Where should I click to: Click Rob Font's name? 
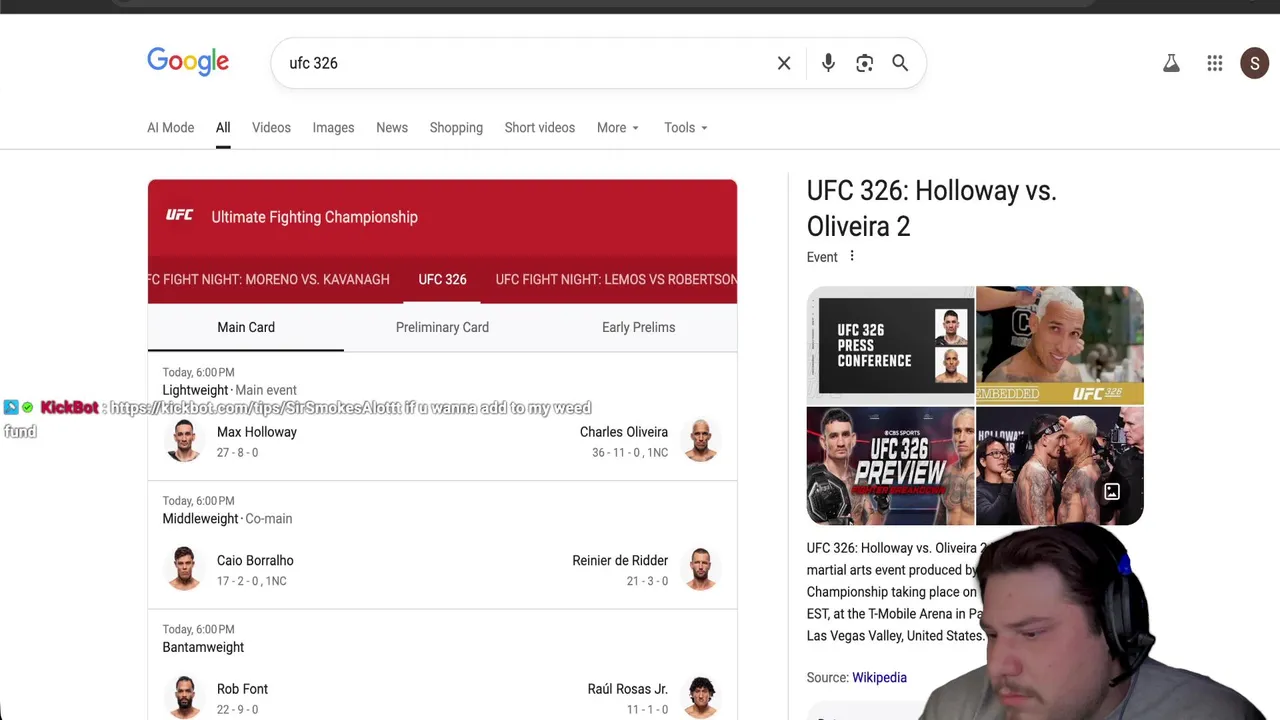242,689
